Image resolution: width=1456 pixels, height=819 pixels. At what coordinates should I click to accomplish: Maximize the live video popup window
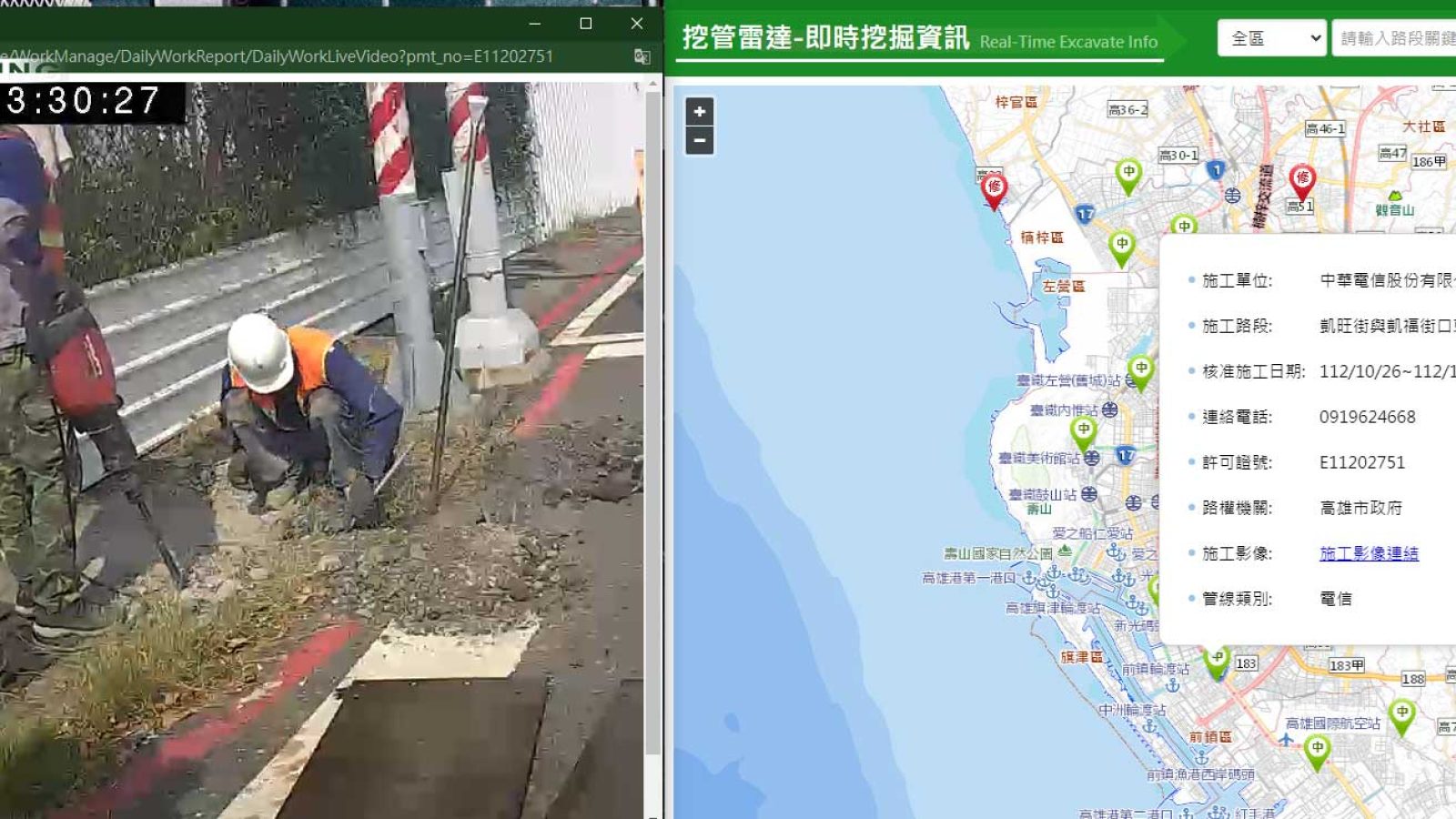(x=586, y=24)
